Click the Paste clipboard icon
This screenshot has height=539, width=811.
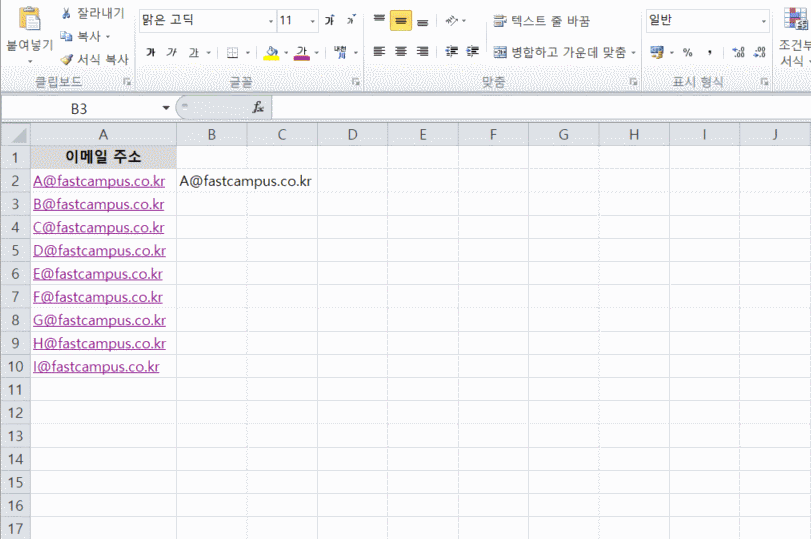pos(29,19)
